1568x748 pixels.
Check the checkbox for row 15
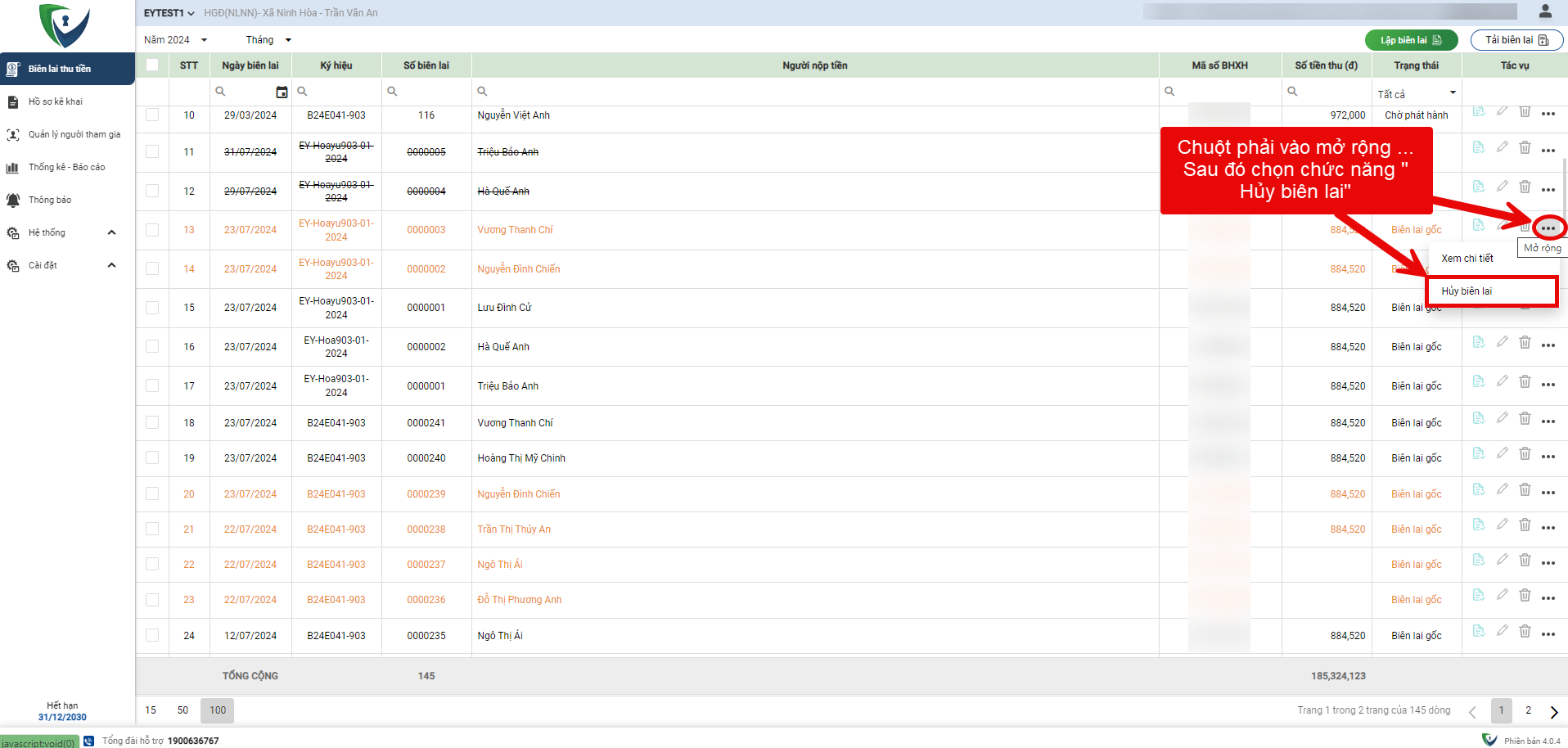pos(152,308)
